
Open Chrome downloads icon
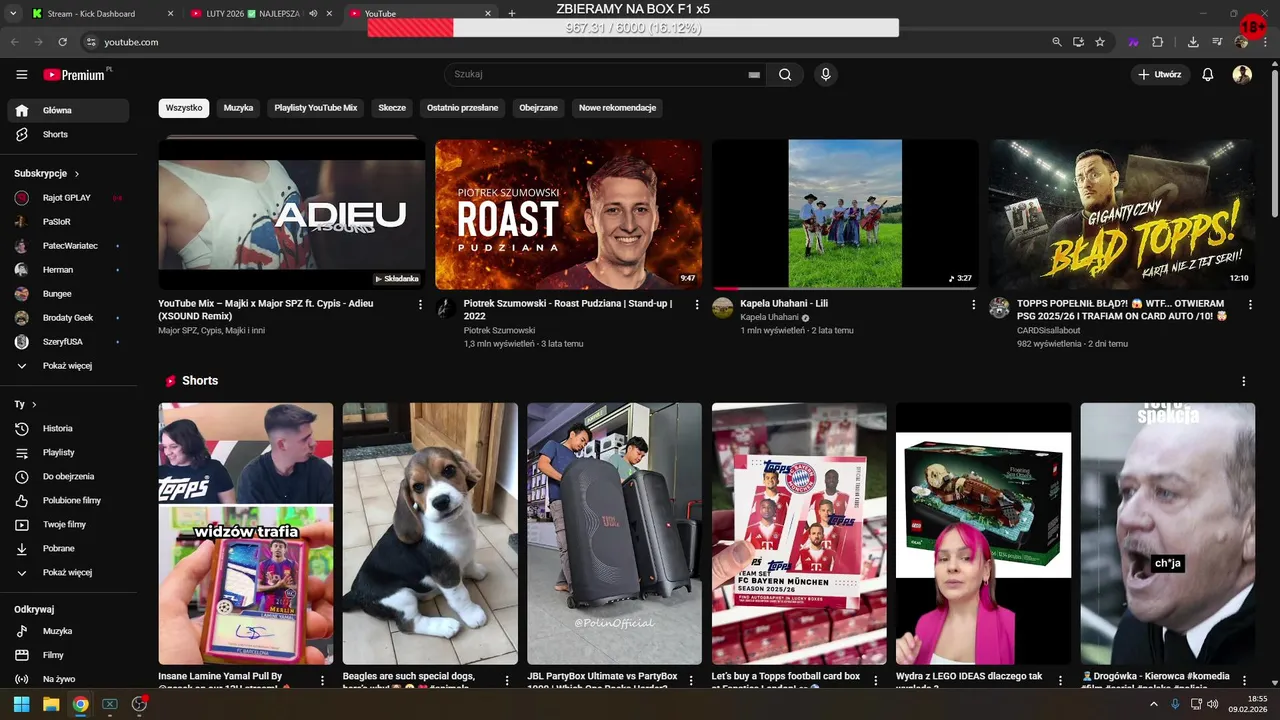pyautogui.click(x=1193, y=42)
